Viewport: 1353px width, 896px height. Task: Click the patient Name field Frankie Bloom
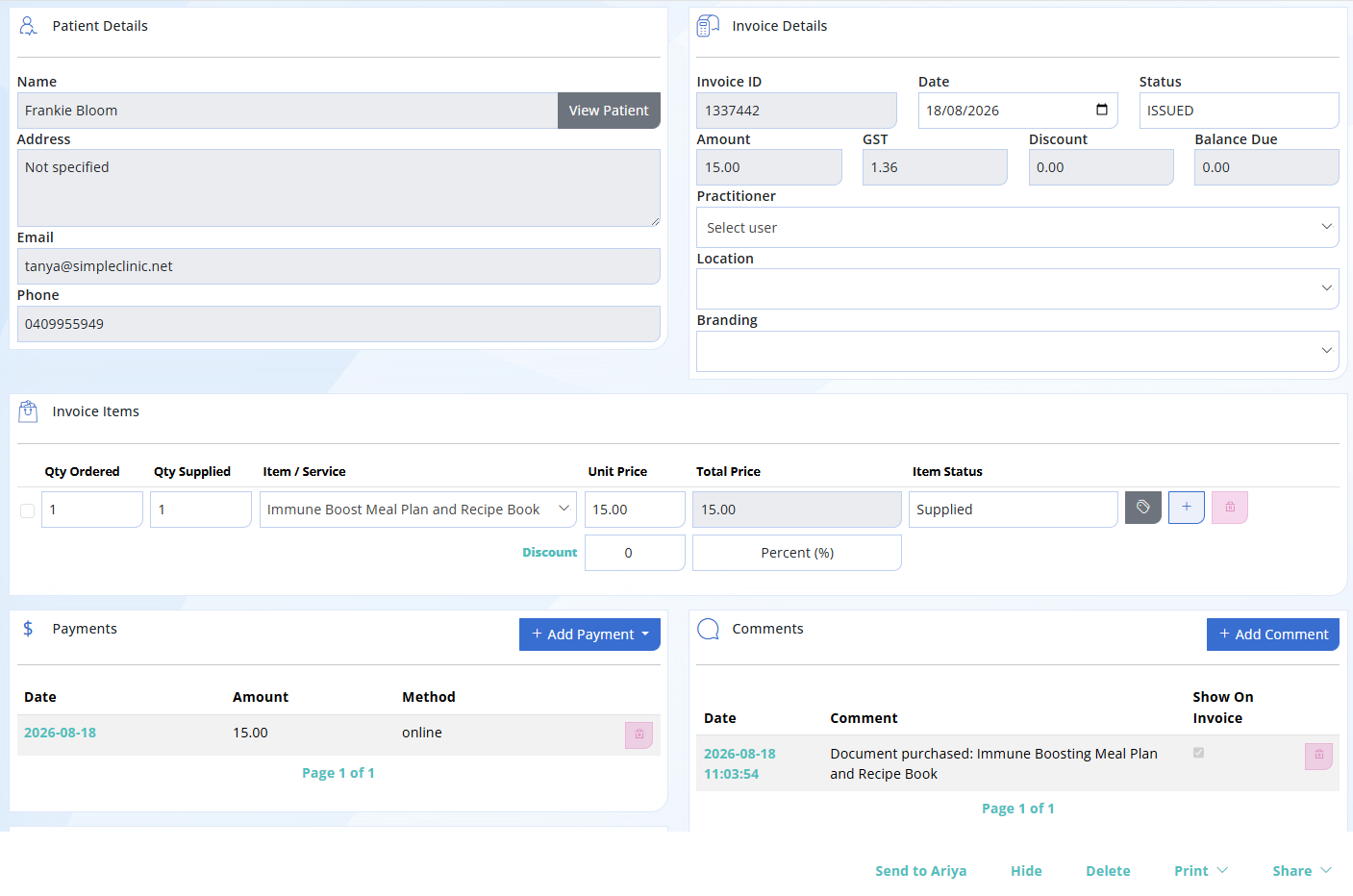288,111
